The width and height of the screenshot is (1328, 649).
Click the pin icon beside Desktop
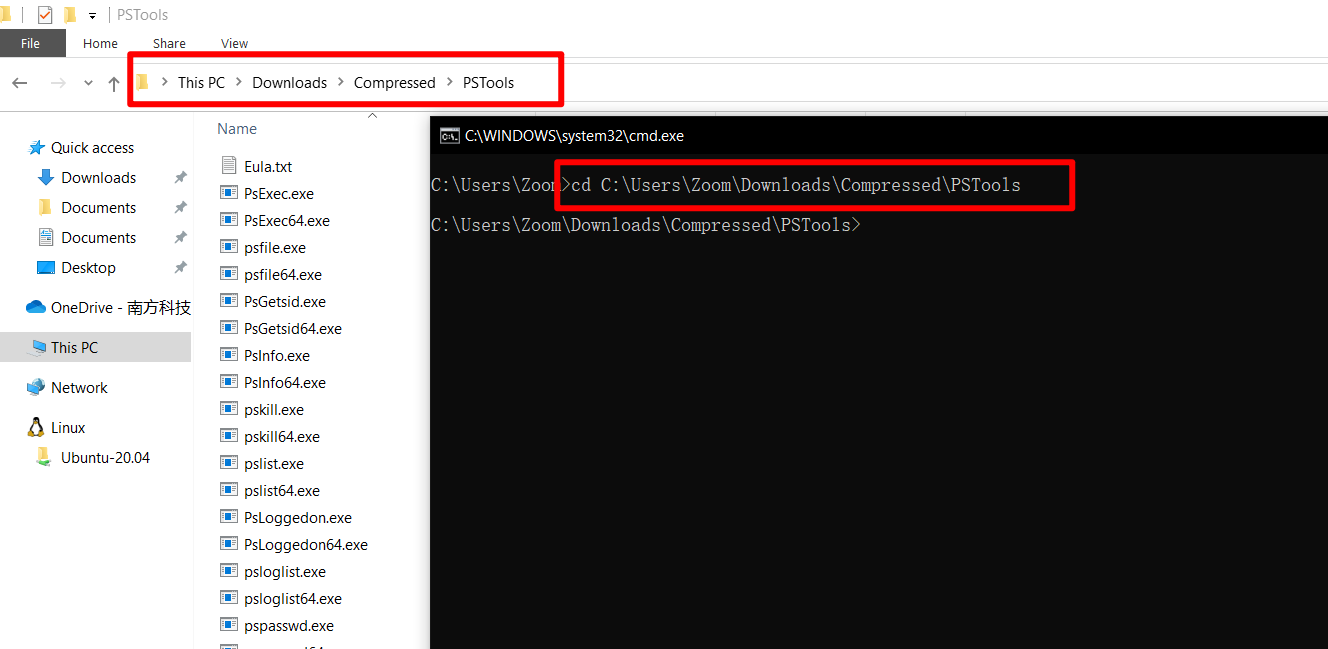[x=180, y=268]
